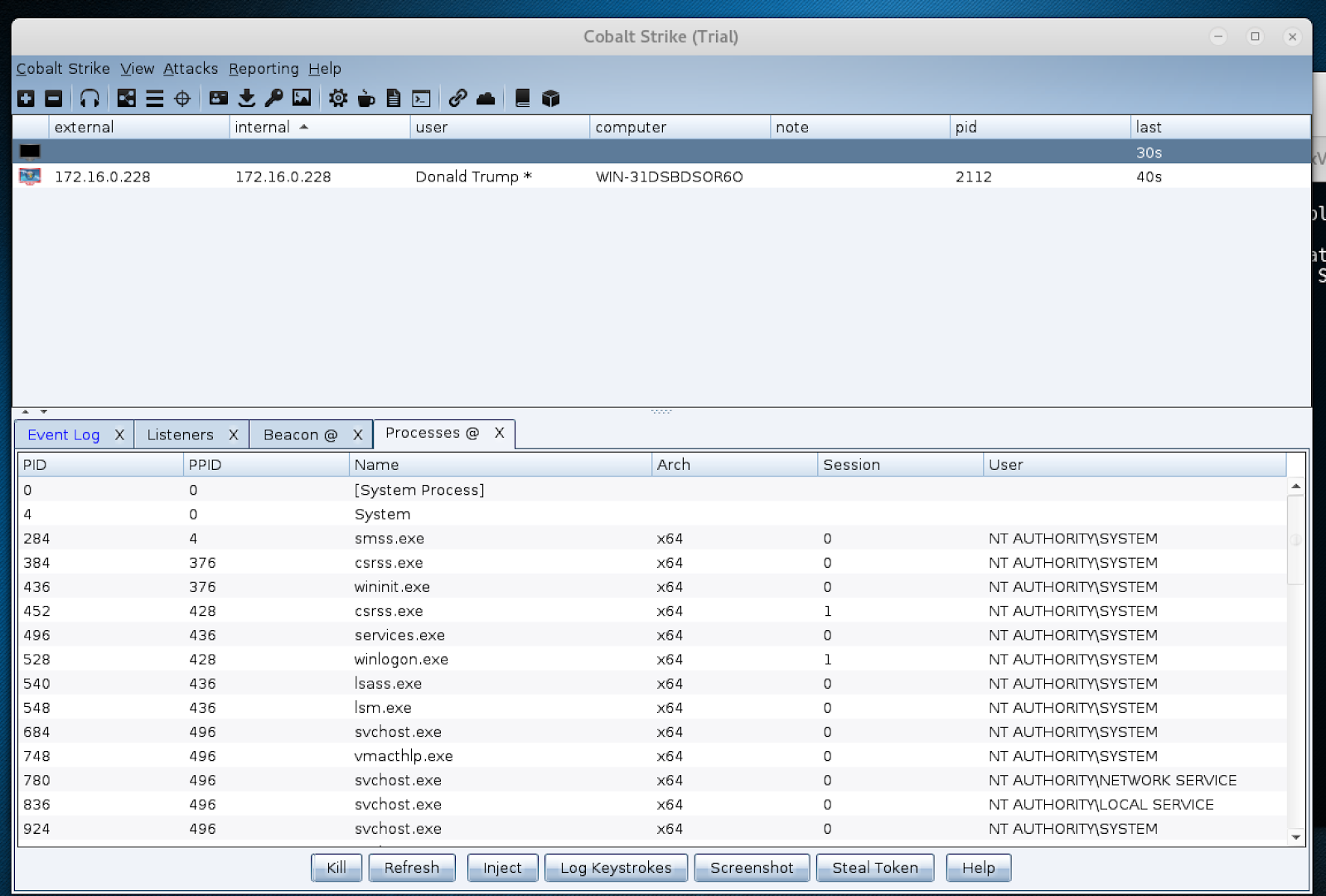Screen dimensions: 1326x896
Task: Click the coffee cup Java Applet icon
Action: click(x=365, y=99)
